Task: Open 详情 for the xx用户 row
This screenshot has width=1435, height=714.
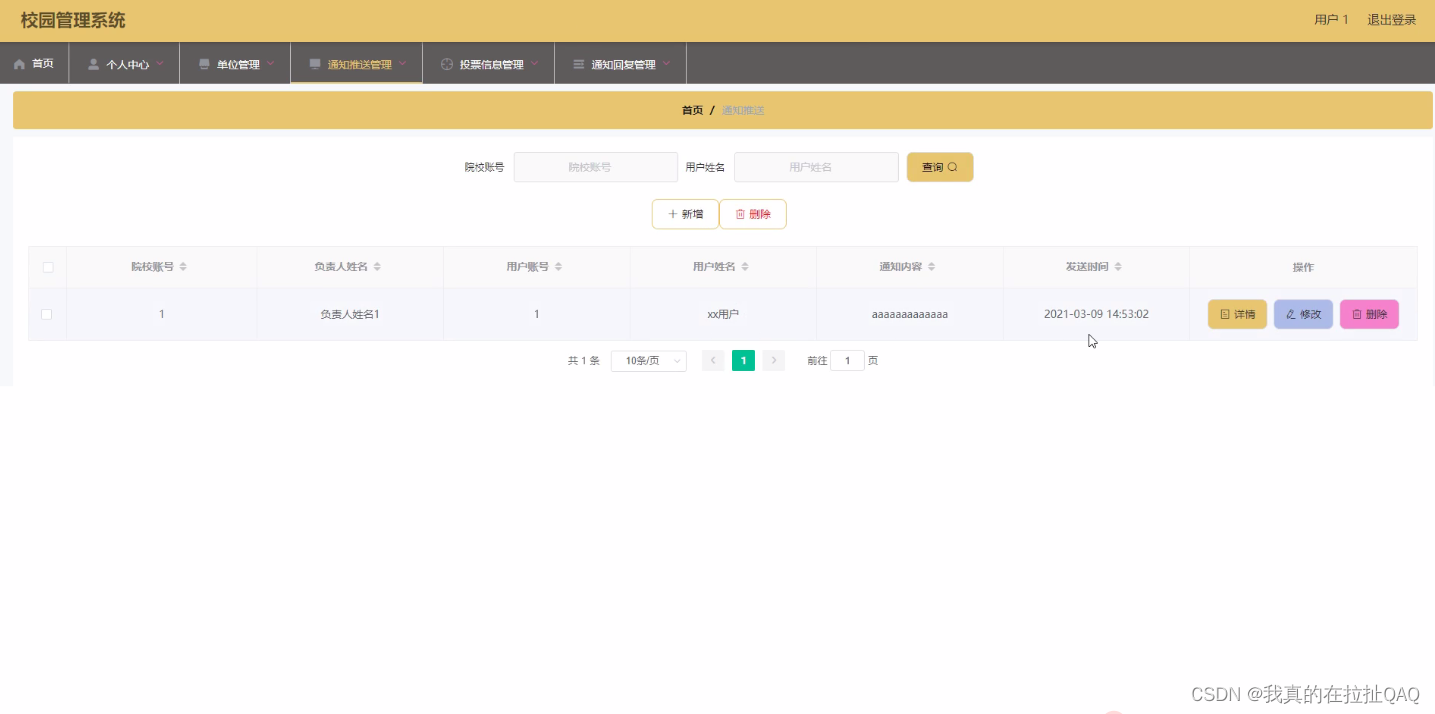Action: click(x=1237, y=314)
